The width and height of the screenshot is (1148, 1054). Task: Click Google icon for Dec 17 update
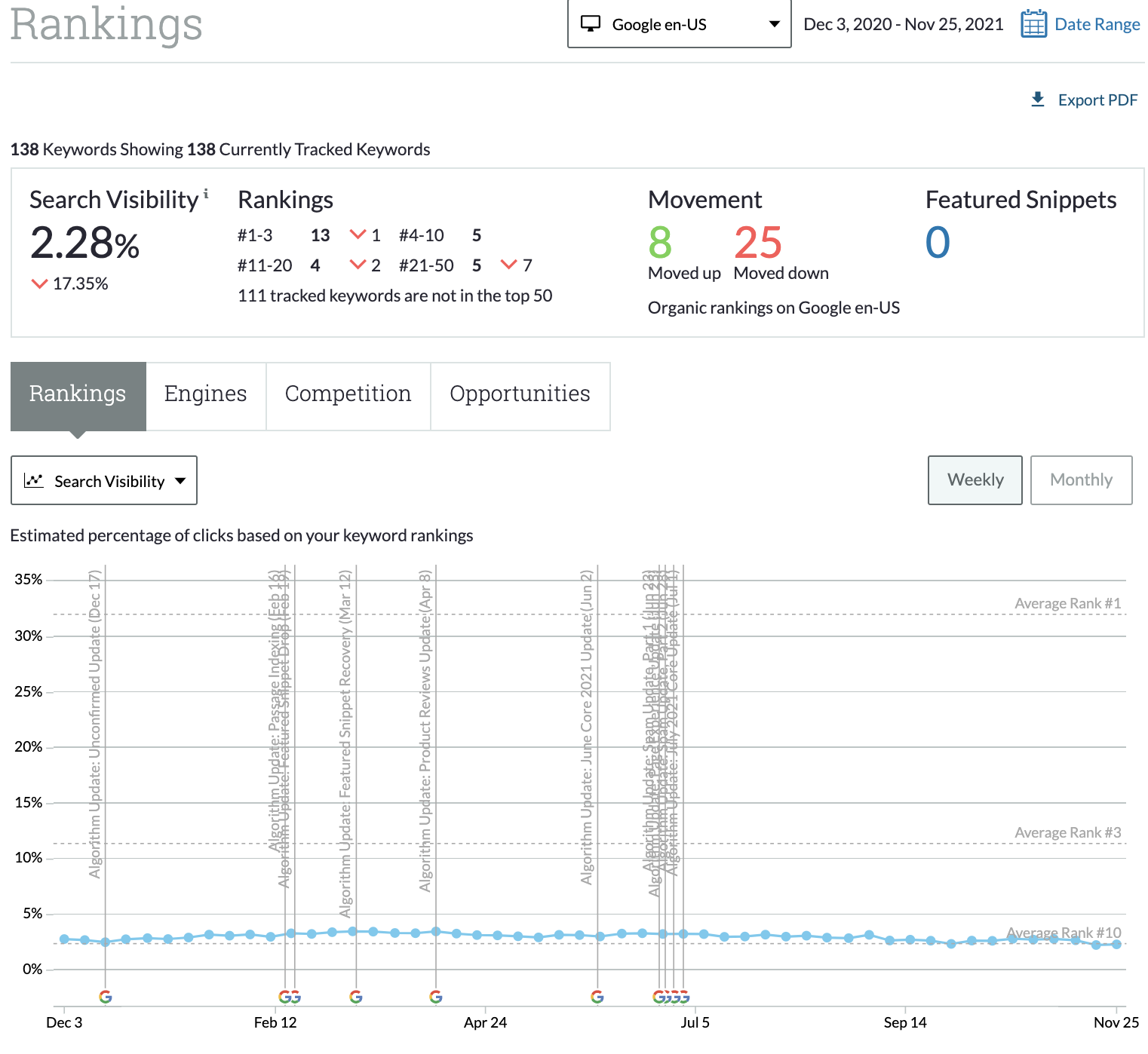click(x=106, y=997)
